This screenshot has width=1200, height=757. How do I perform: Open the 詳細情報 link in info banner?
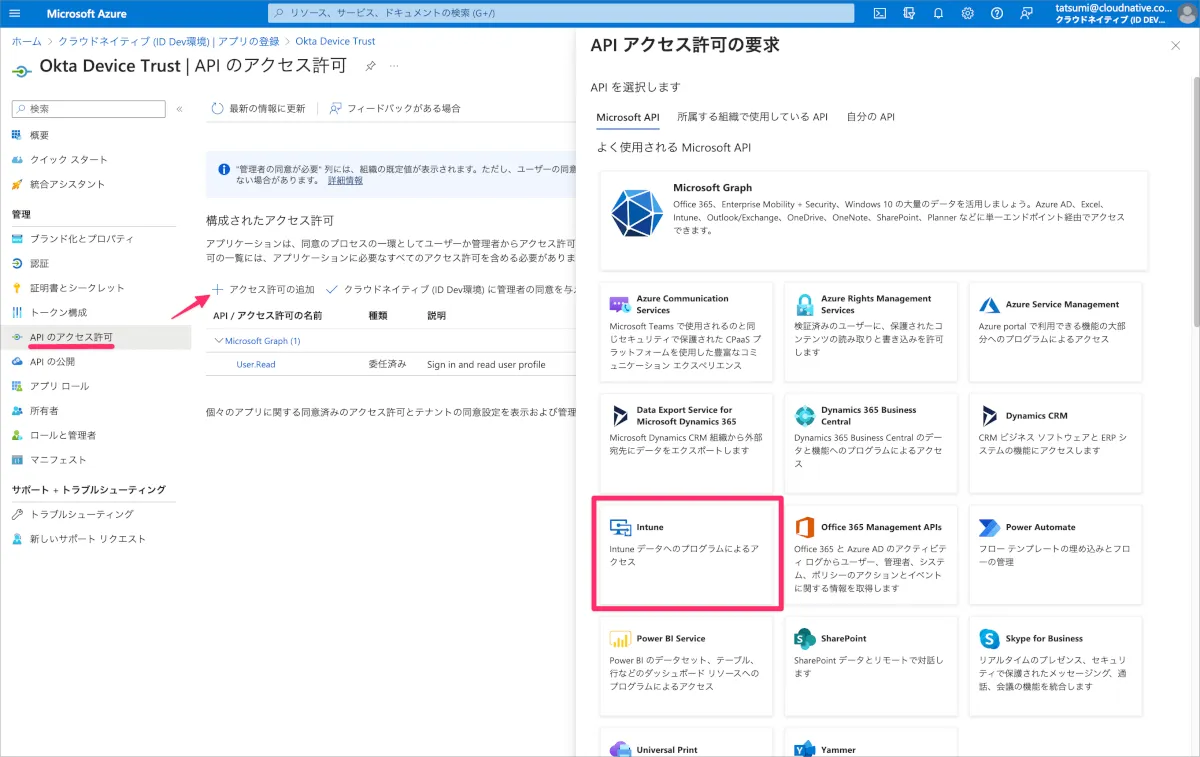(x=345, y=181)
